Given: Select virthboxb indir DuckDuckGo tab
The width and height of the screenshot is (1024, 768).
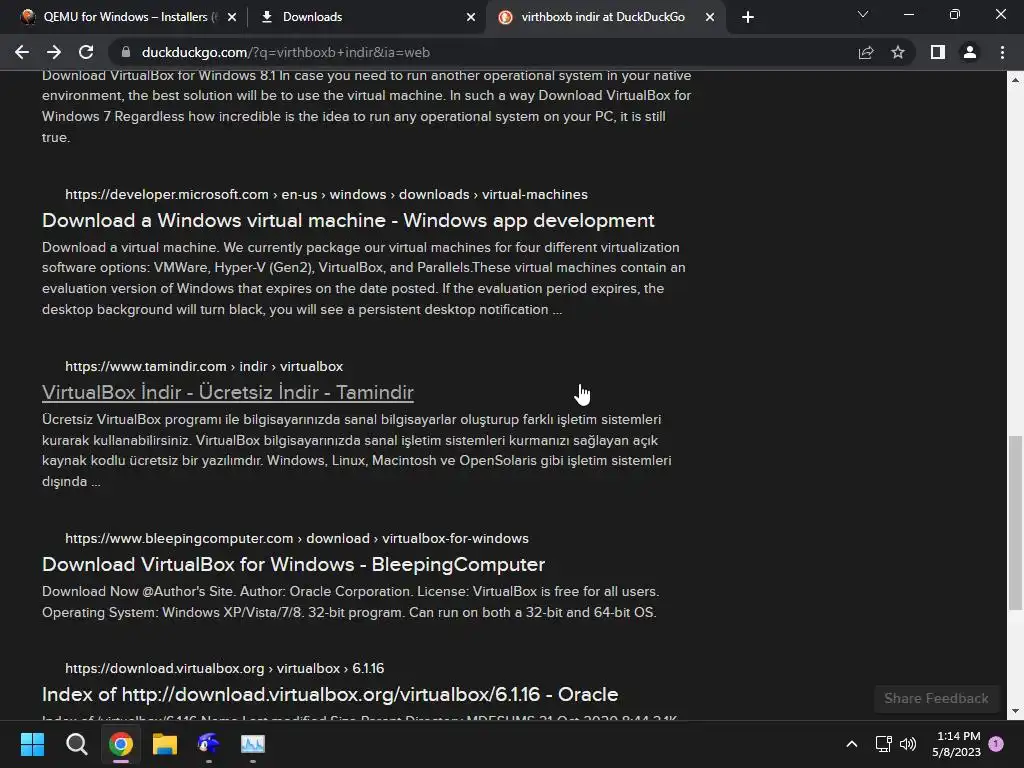Looking at the screenshot, I should [603, 17].
